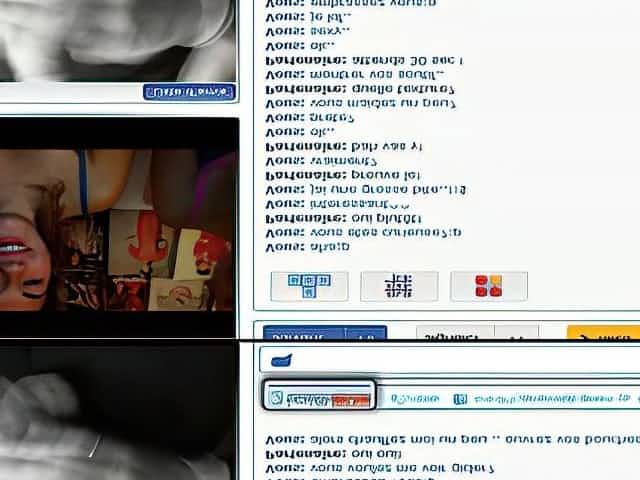Click the icon inside the outlined box with red label
The height and width of the screenshot is (480, 640).
pyautogui.click(x=277, y=399)
